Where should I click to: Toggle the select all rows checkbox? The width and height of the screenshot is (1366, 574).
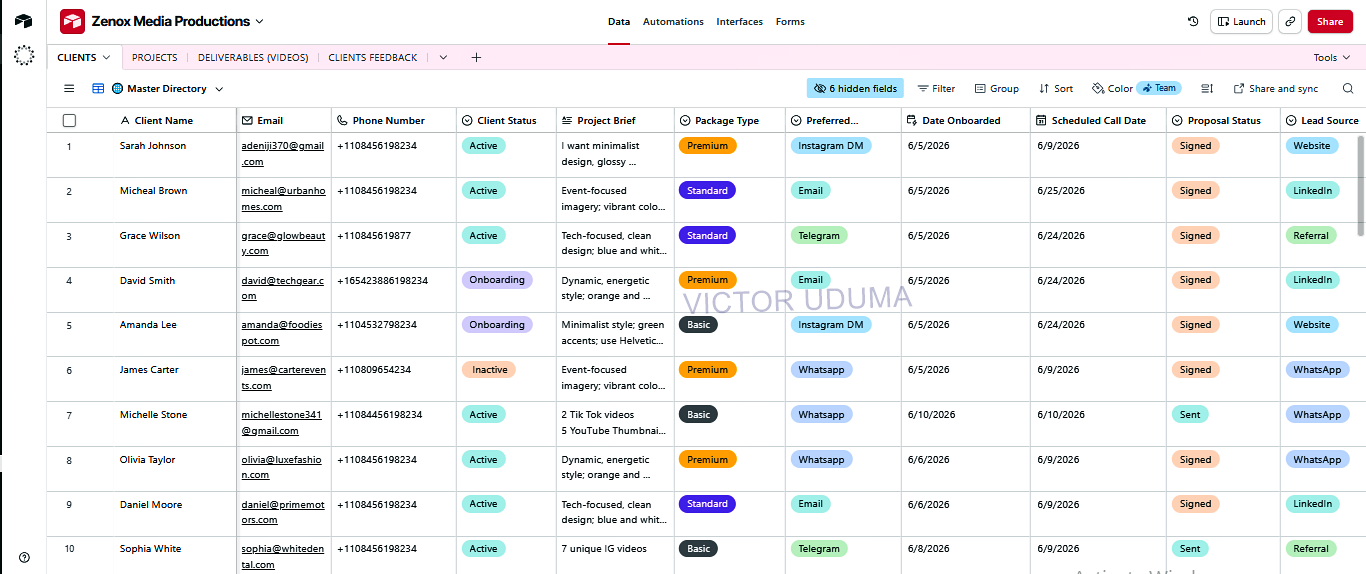coord(69,120)
